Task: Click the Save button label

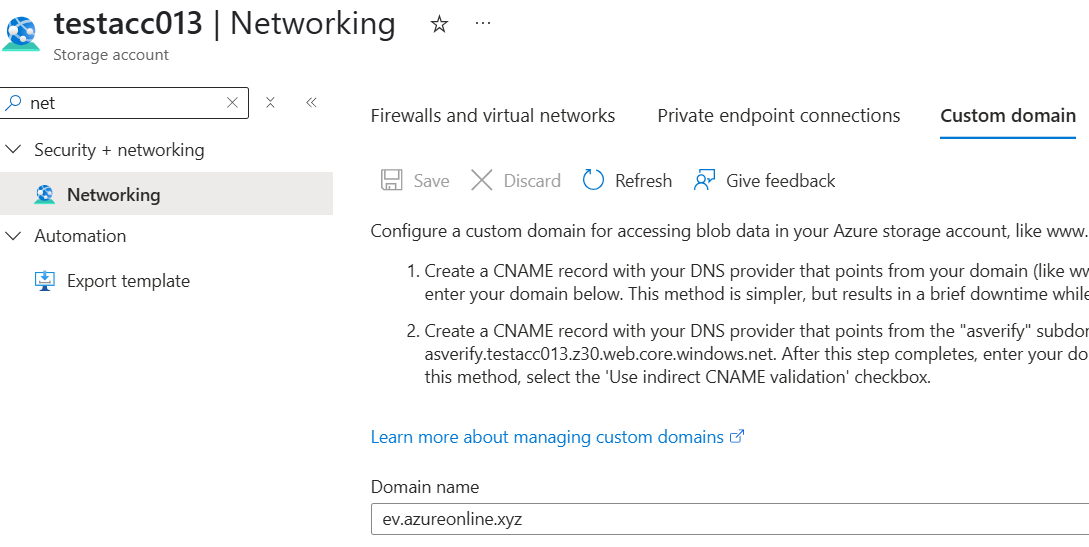Action: click(x=431, y=181)
